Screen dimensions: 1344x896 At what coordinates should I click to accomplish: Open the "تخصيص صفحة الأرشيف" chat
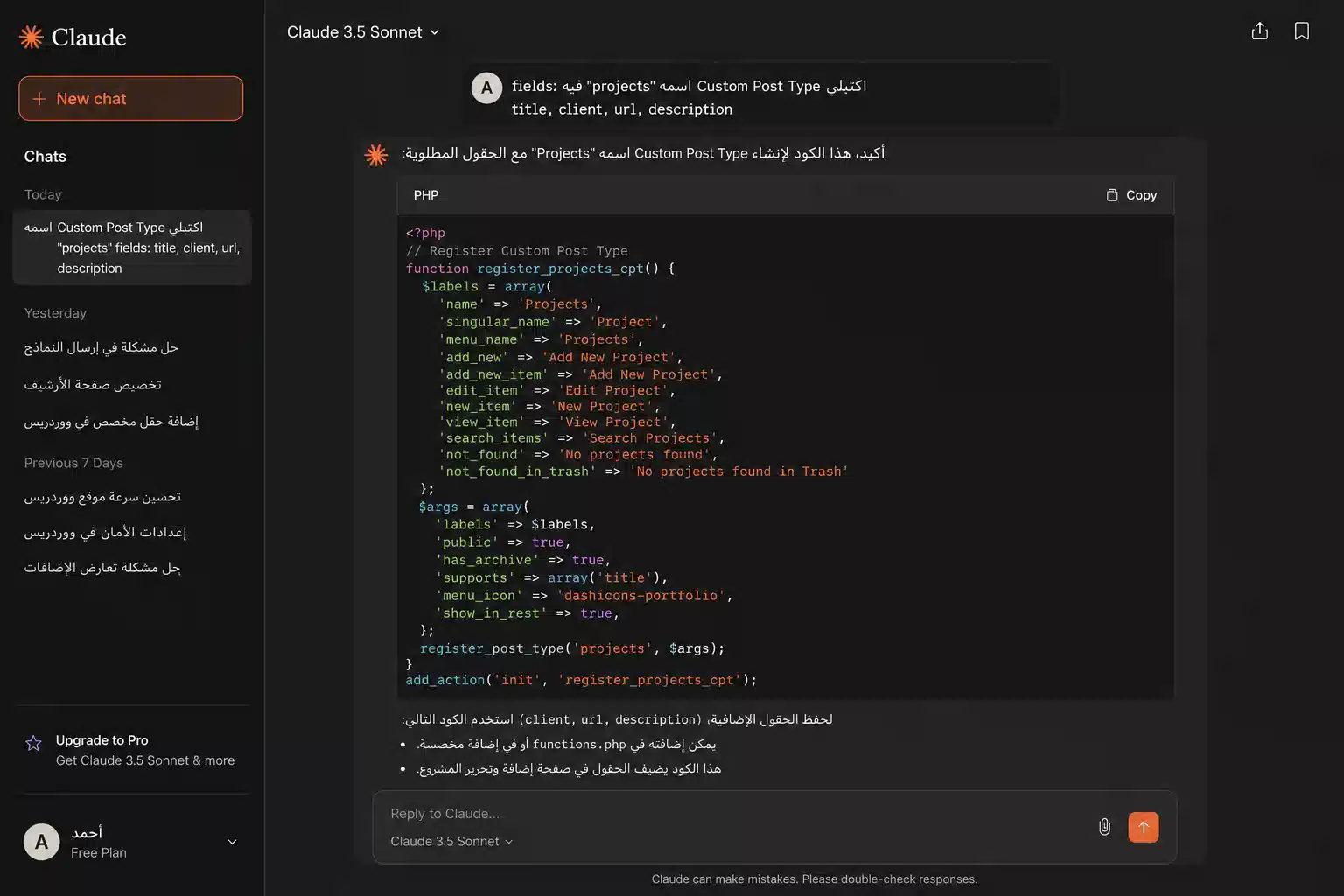click(x=93, y=384)
